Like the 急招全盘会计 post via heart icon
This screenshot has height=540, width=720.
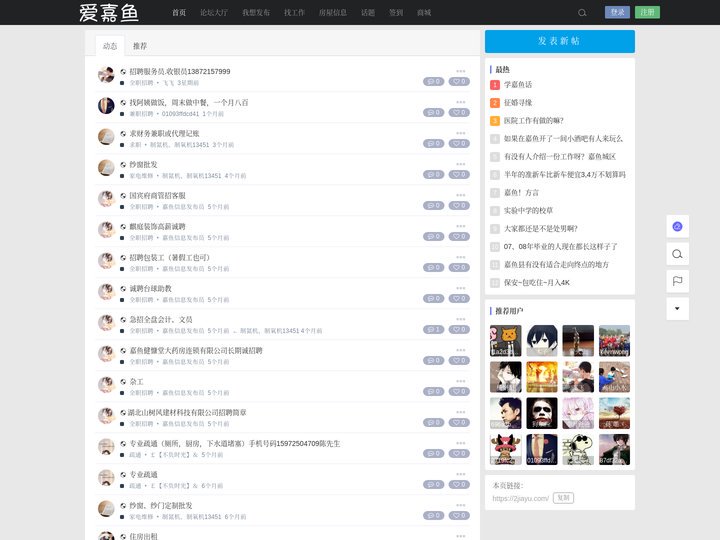tap(459, 330)
